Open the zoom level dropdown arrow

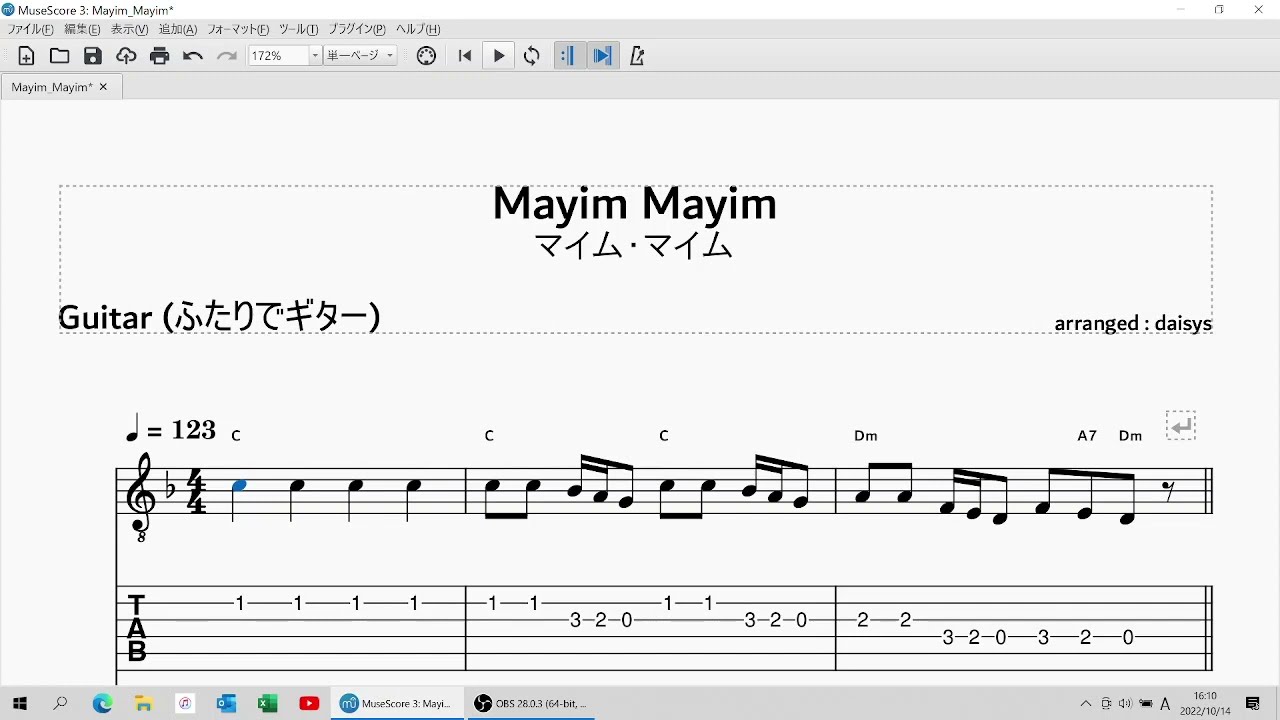tap(315, 56)
